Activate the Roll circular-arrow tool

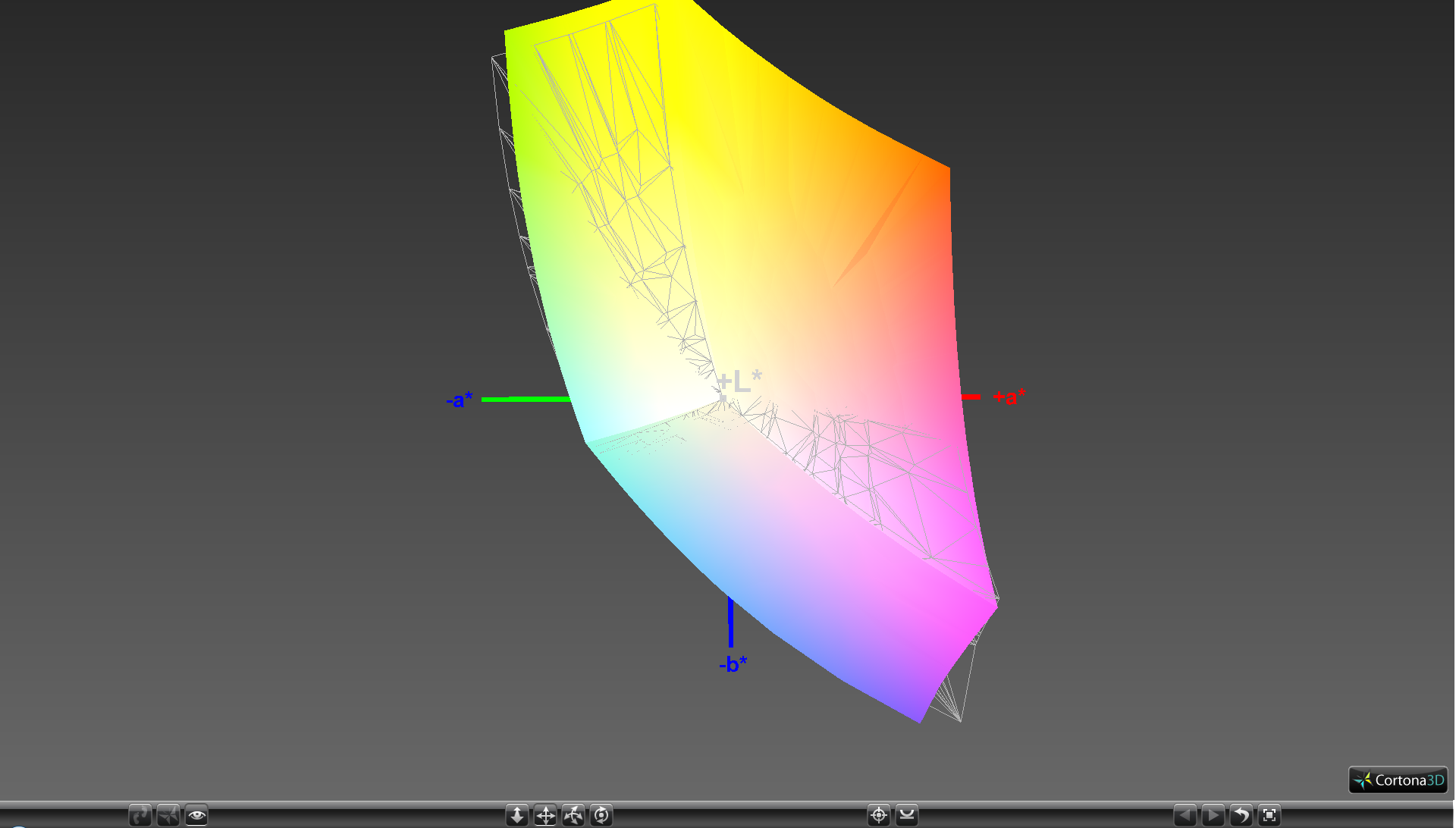click(x=601, y=815)
